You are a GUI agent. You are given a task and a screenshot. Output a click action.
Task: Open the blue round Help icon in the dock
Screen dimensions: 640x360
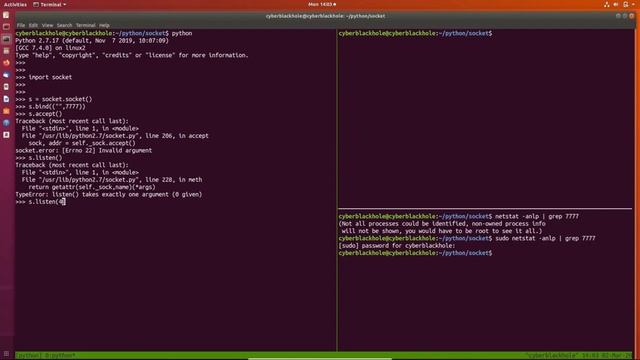click(x=6, y=122)
